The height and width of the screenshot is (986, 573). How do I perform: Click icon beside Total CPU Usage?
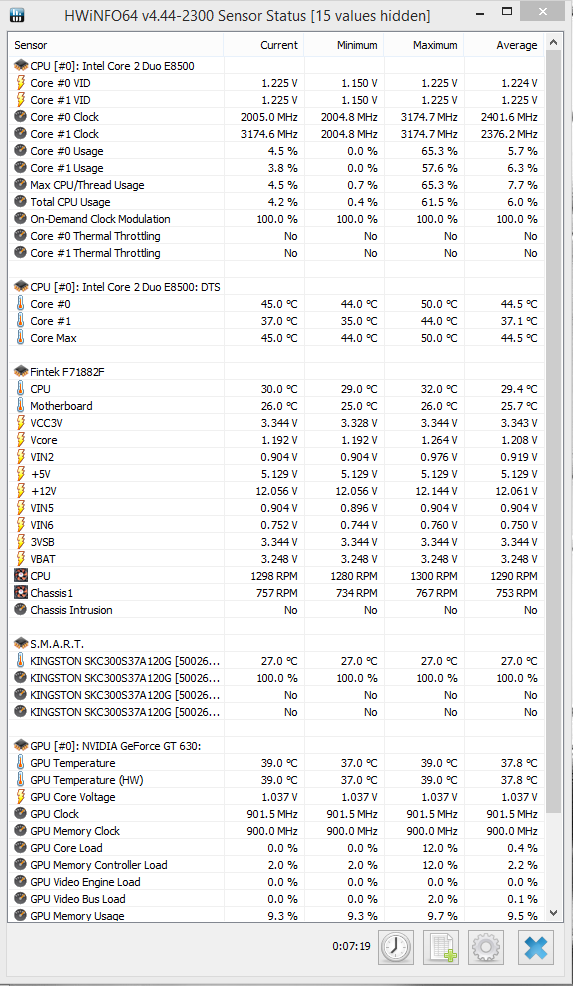21,202
